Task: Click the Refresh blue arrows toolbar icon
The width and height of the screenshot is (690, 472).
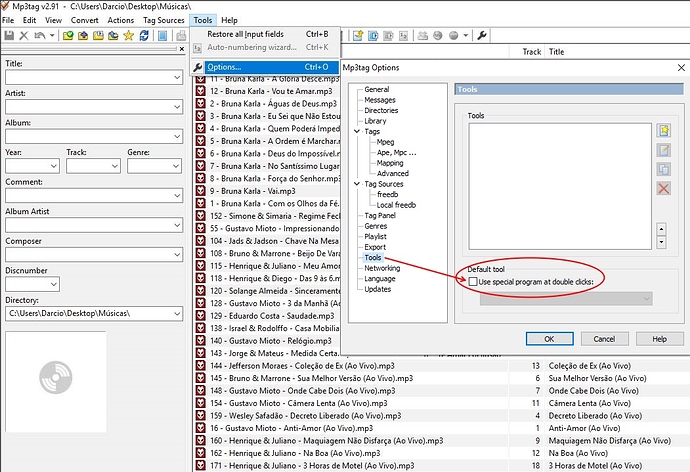Action: pyautogui.click(x=144, y=36)
